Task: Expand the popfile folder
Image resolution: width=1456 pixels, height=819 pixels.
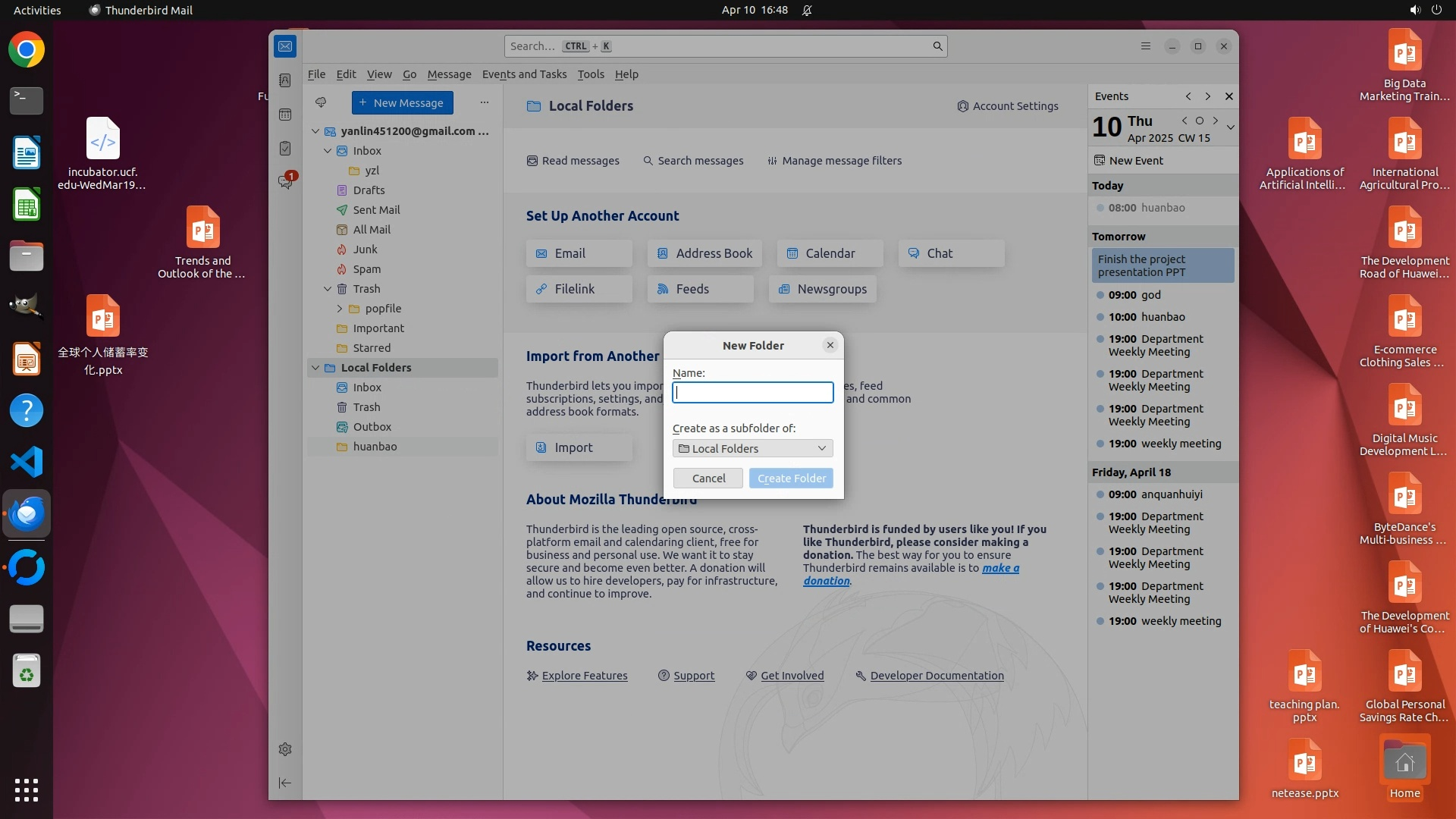Action: point(340,309)
